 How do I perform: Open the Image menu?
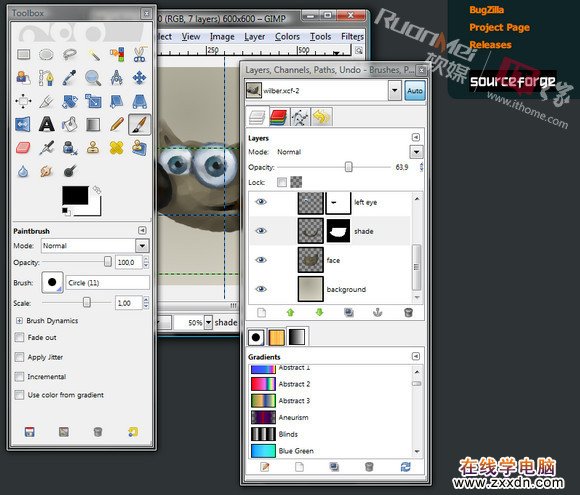point(222,37)
